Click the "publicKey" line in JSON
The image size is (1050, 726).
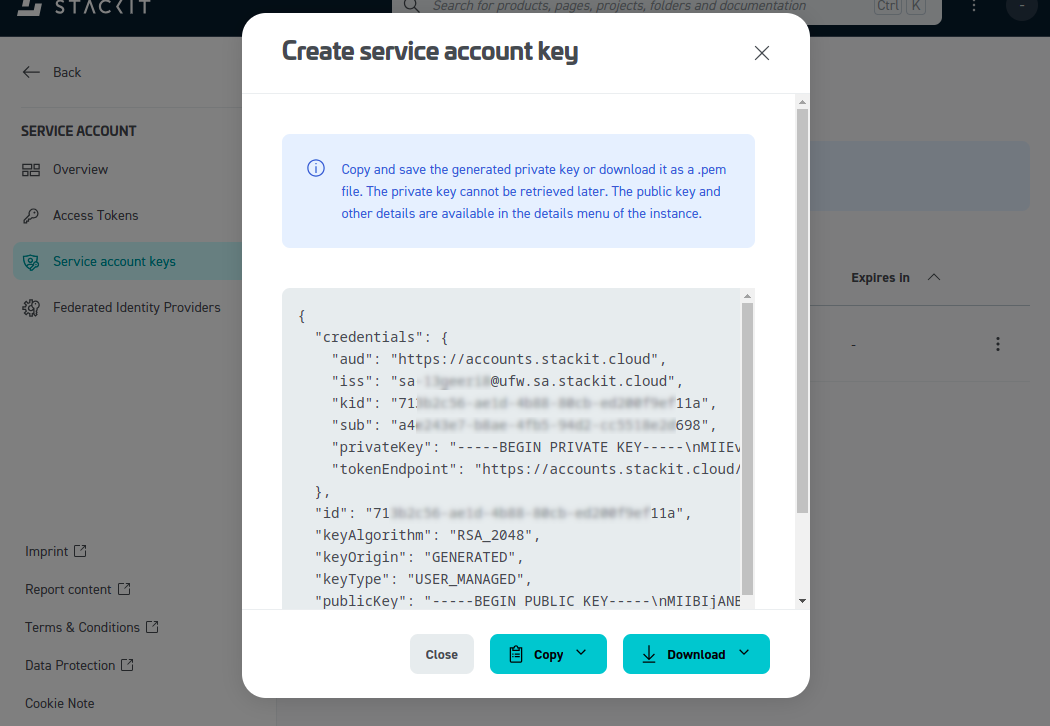click(528, 601)
